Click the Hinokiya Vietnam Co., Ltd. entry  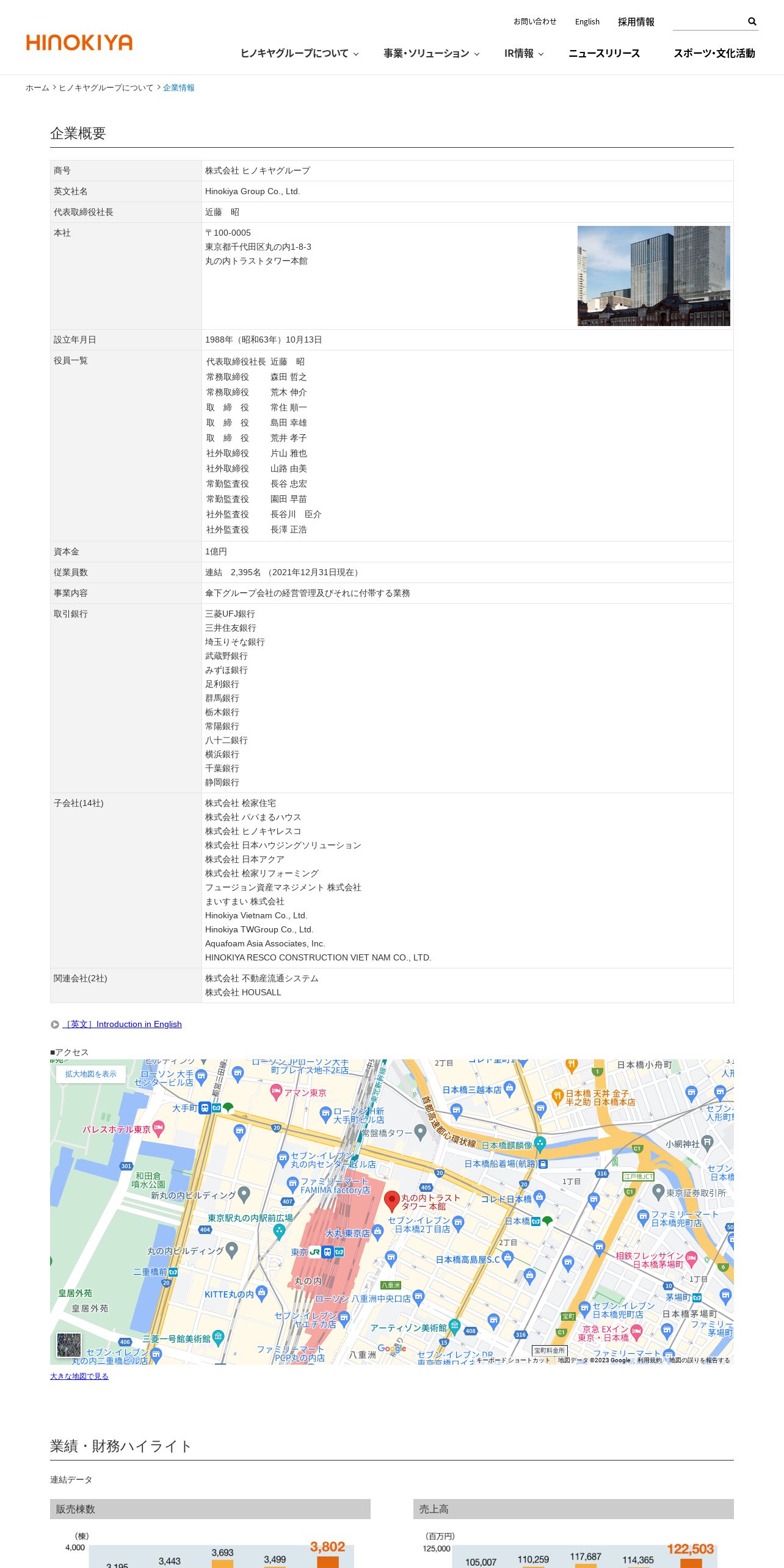coord(256,916)
